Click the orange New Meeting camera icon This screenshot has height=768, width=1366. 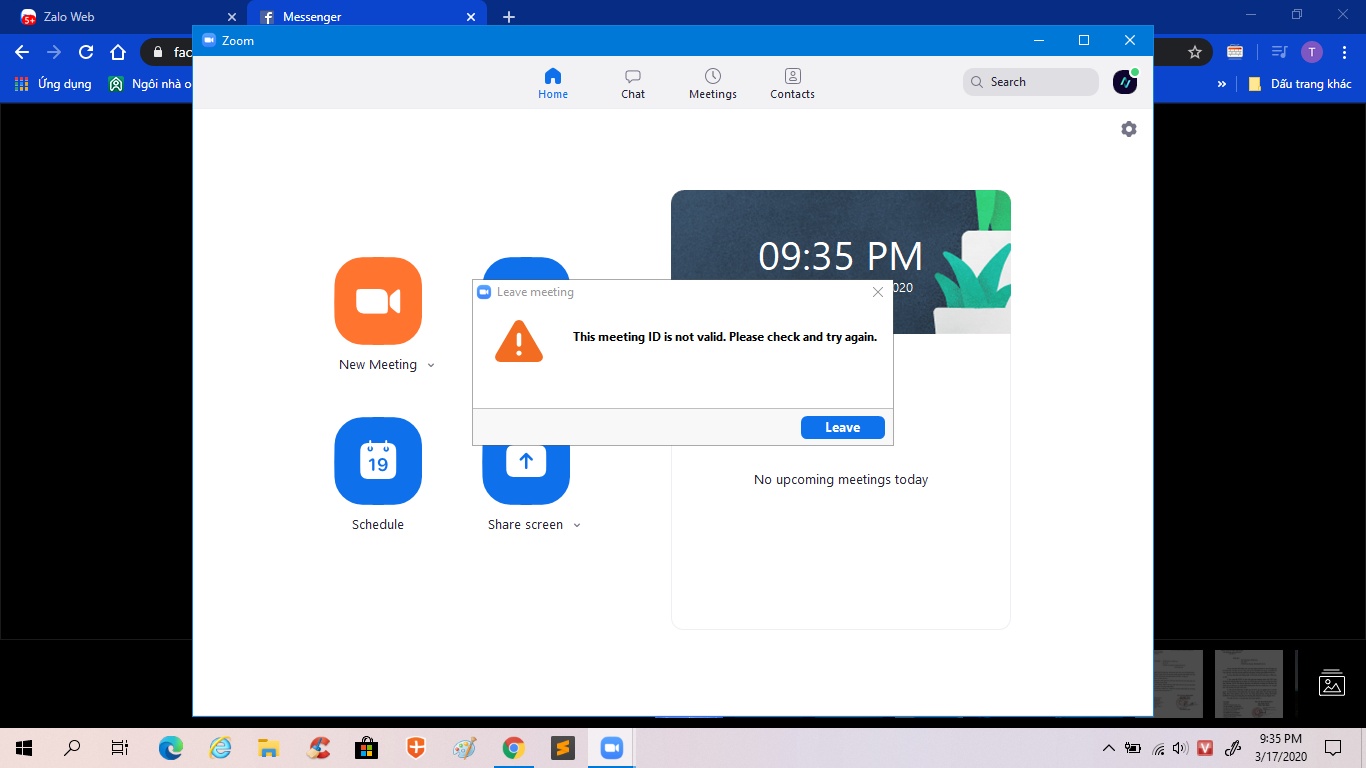(378, 301)
